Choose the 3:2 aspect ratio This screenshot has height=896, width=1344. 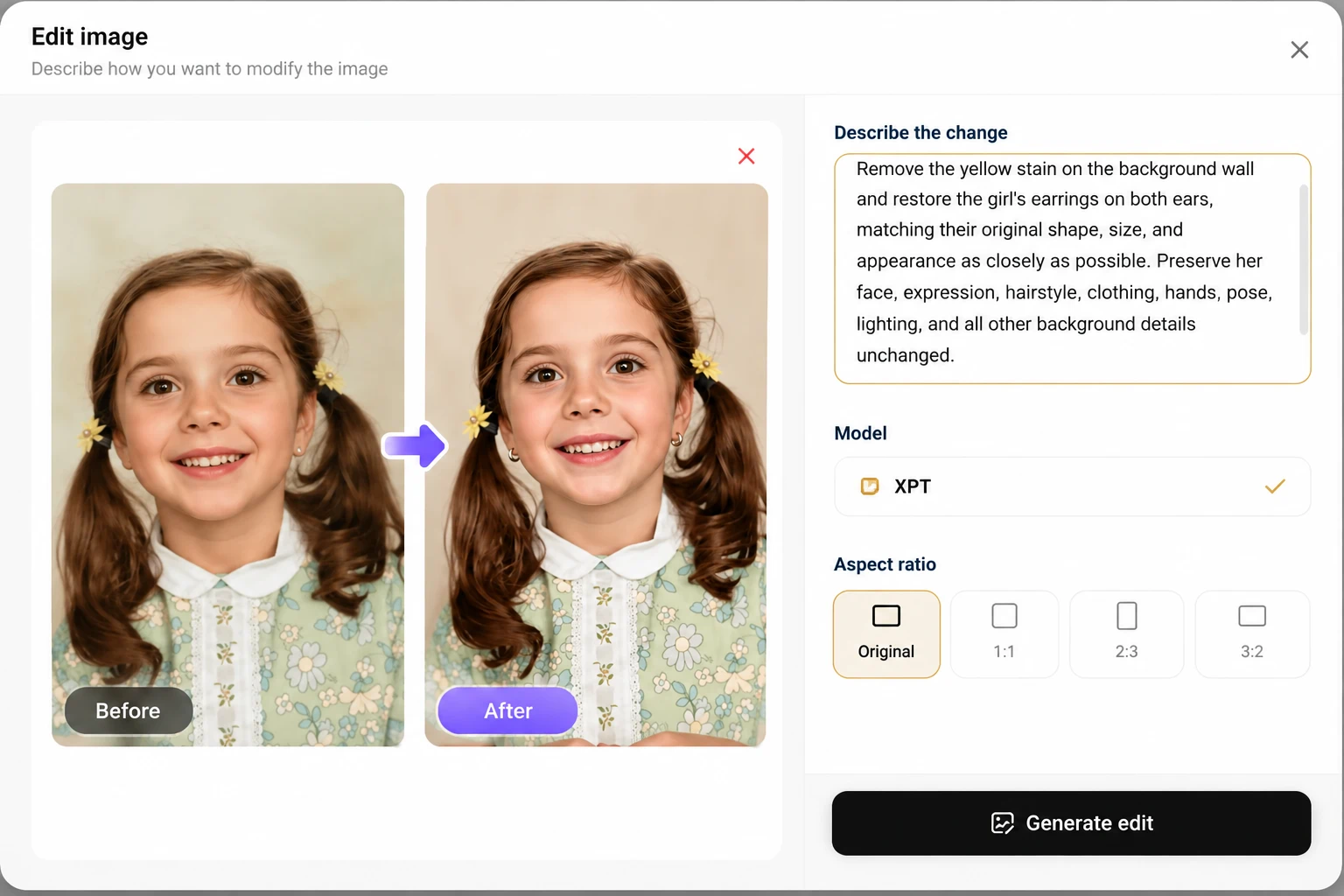(x=1252, y=634)
